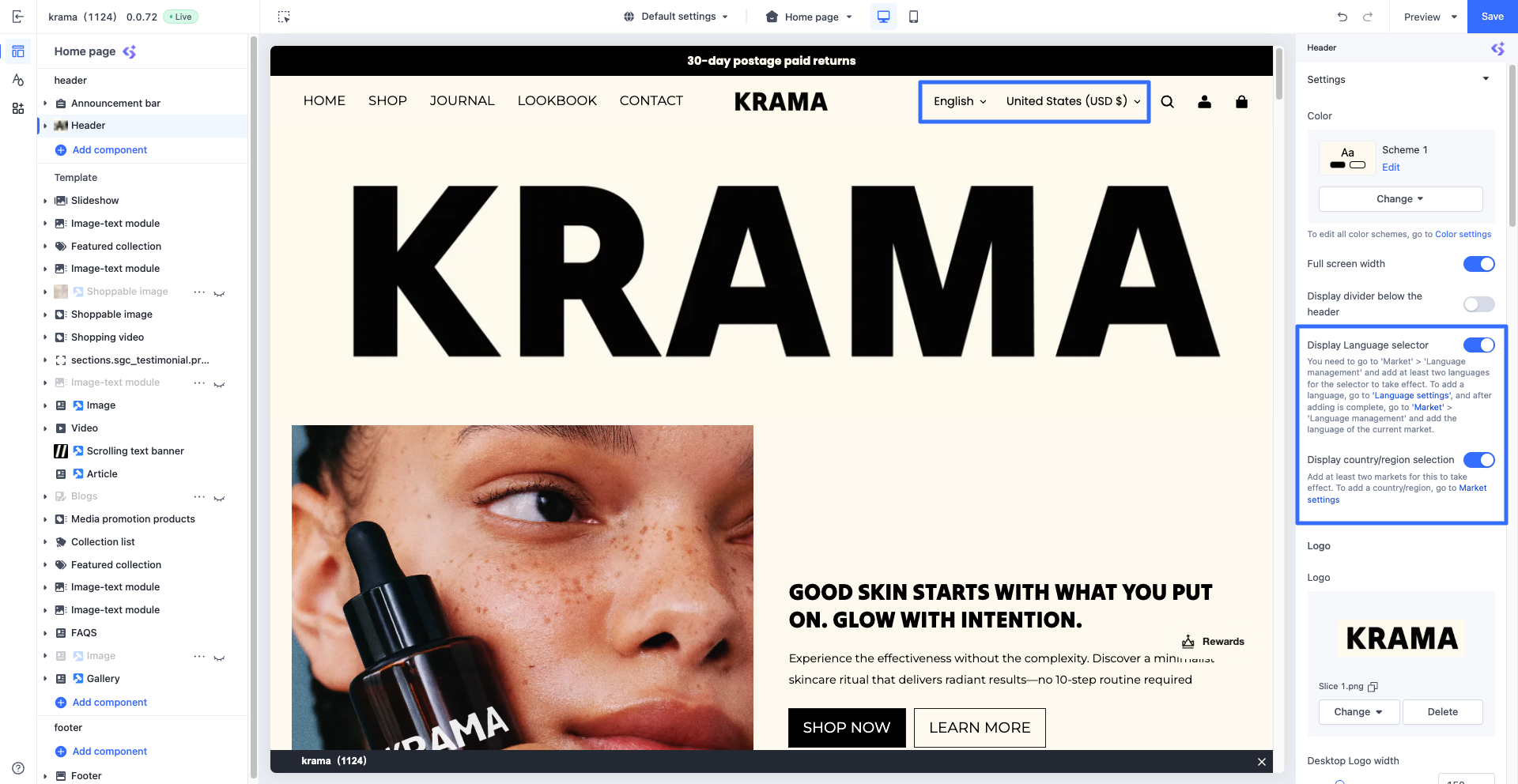Open the theme styles sidebar icon
Image resolution: width=1518 pixels, height=784 pixels.
(18, 80)
